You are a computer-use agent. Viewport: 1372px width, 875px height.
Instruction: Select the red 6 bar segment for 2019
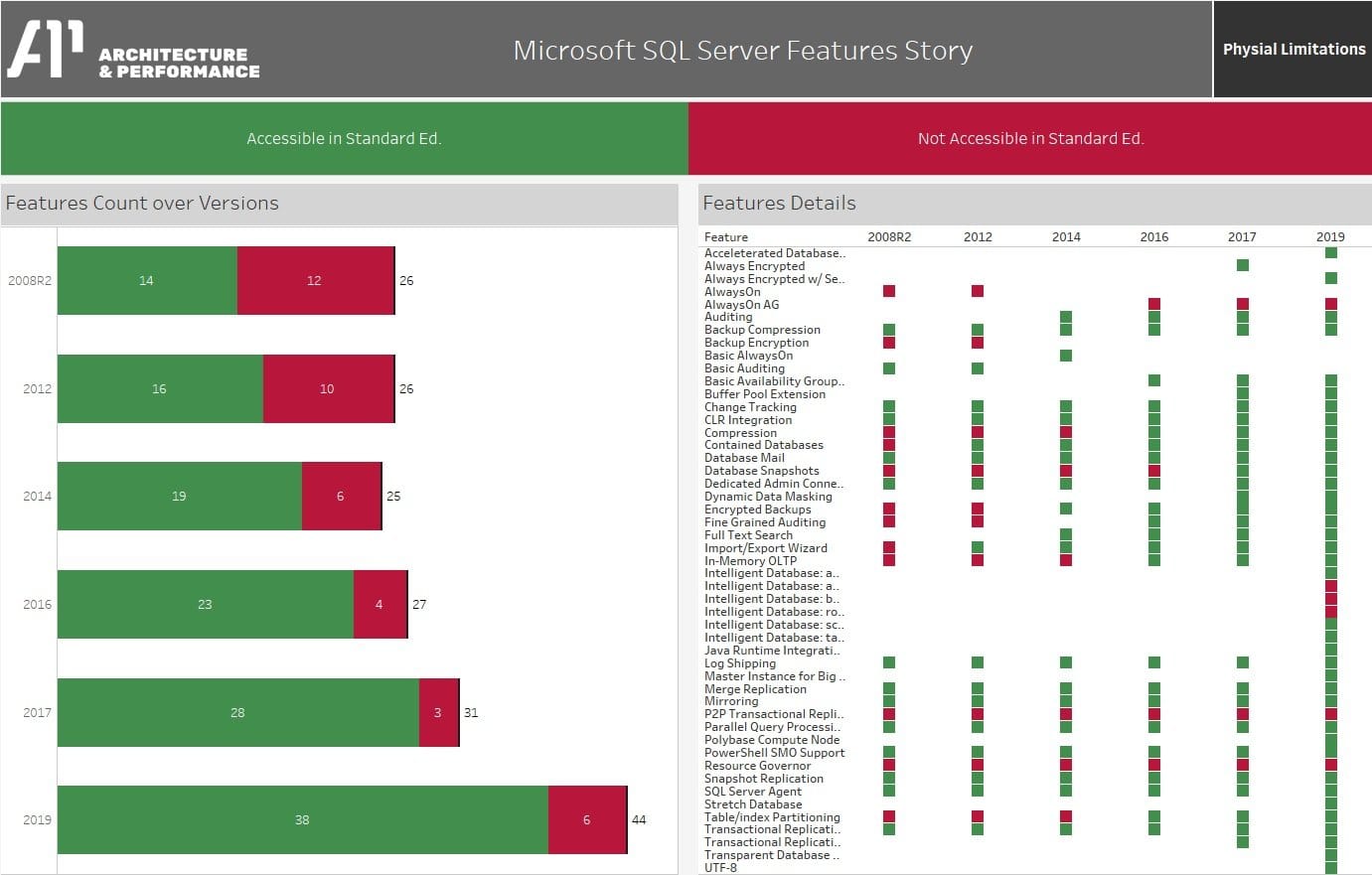click(587, 819)
